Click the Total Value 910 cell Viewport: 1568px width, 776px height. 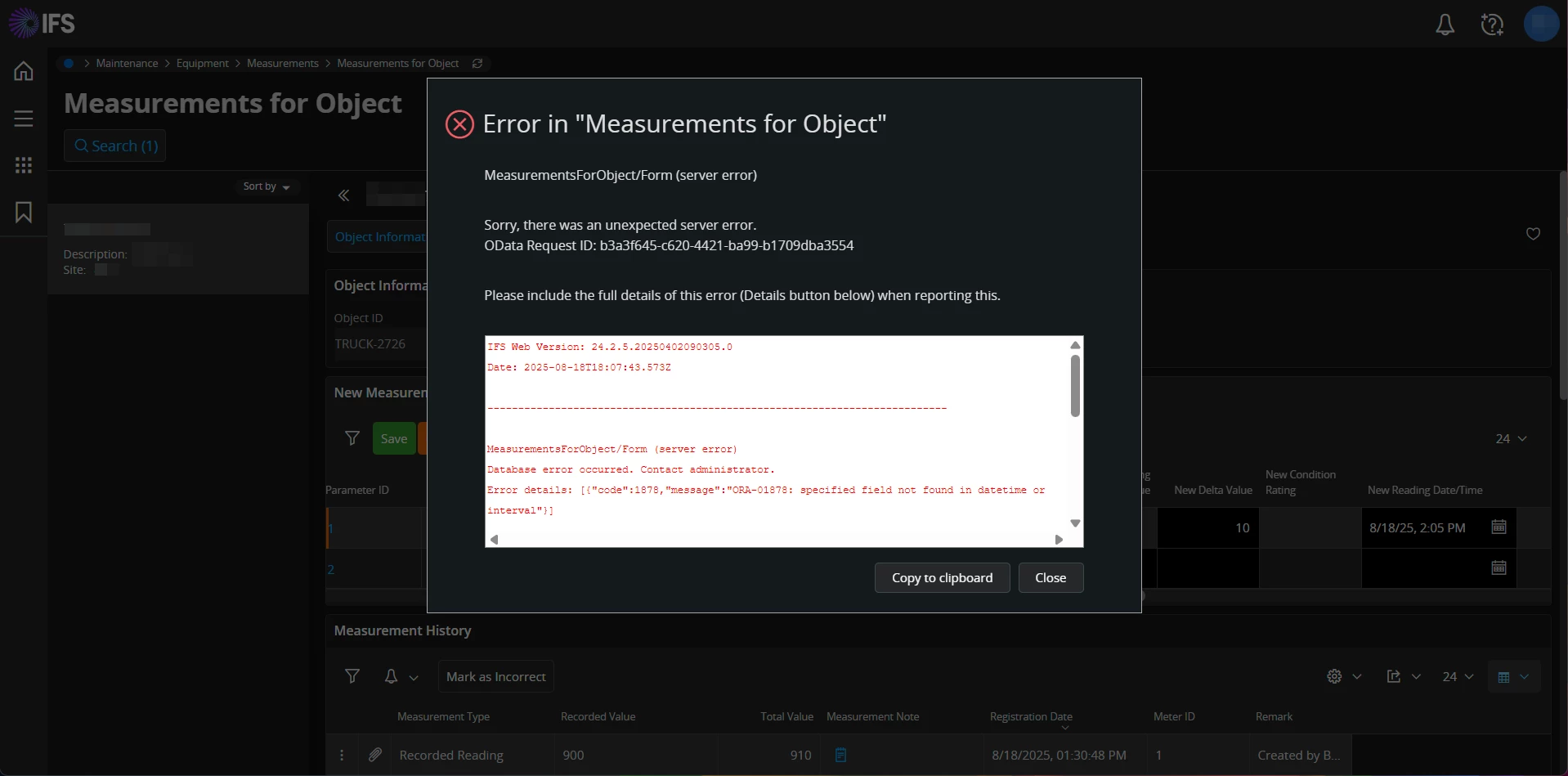[x=768, y=755]
